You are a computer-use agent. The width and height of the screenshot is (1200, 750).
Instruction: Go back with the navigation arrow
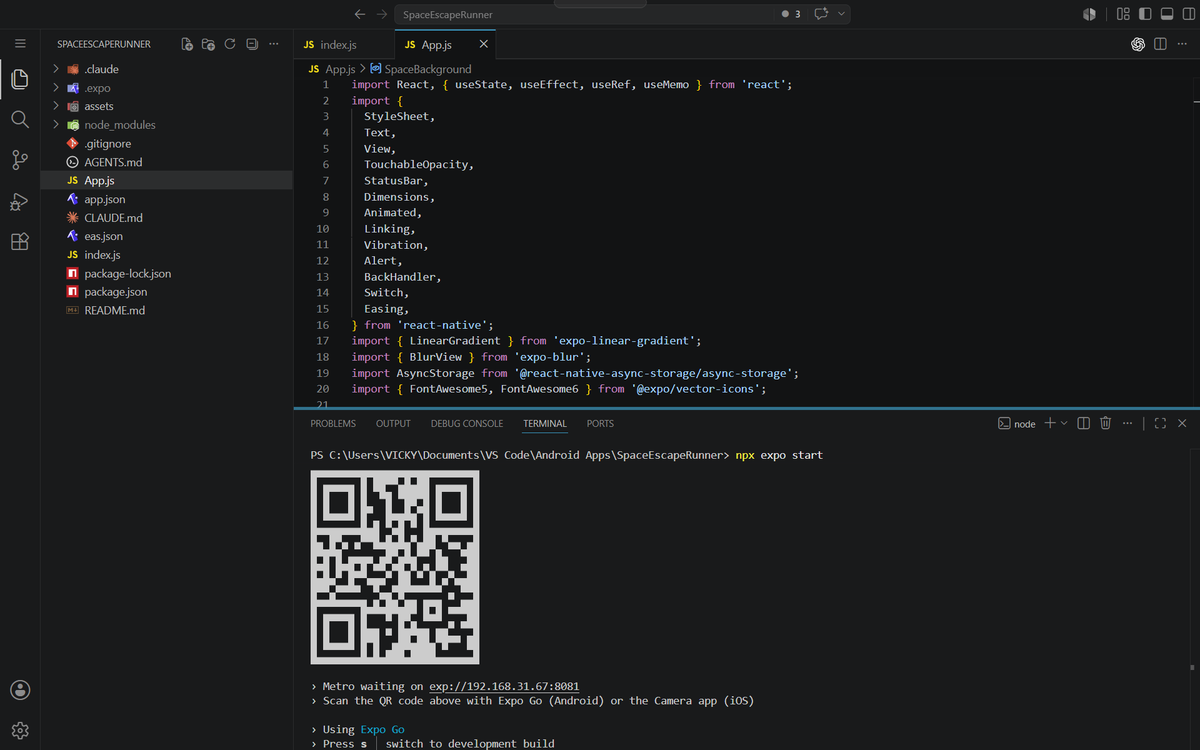[x=360, y=14]
